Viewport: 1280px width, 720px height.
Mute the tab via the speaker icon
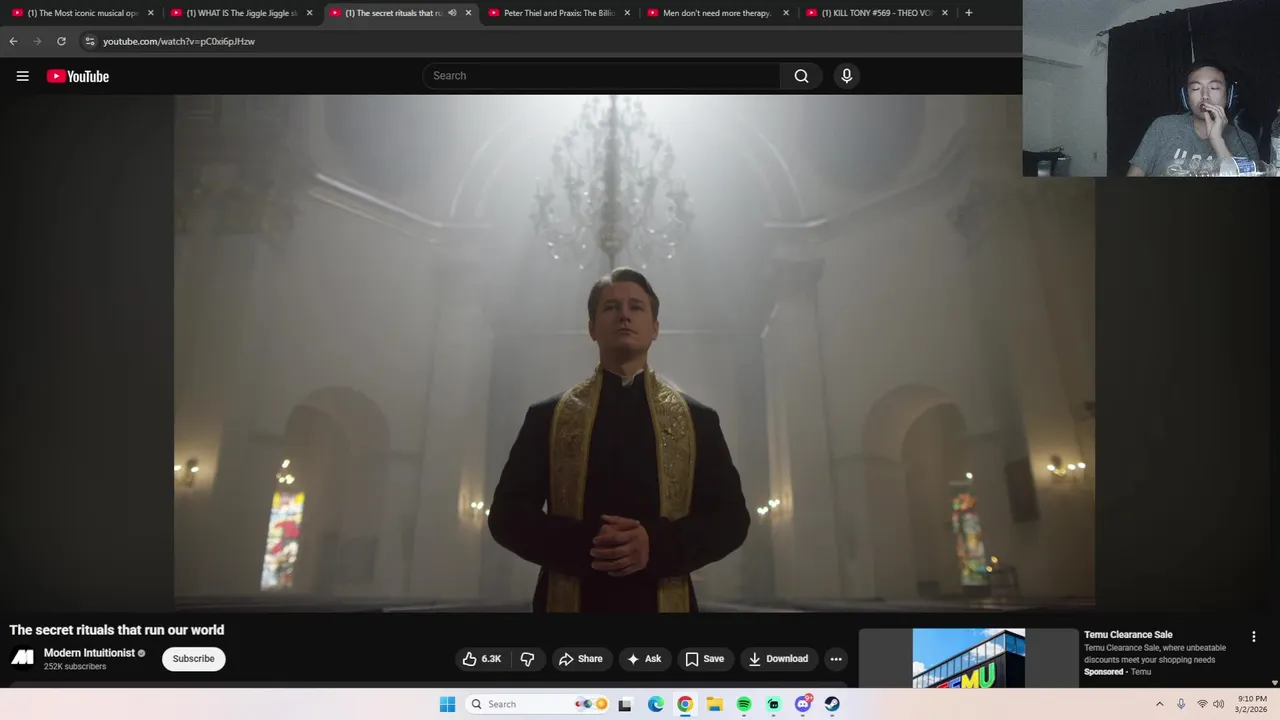452,13
